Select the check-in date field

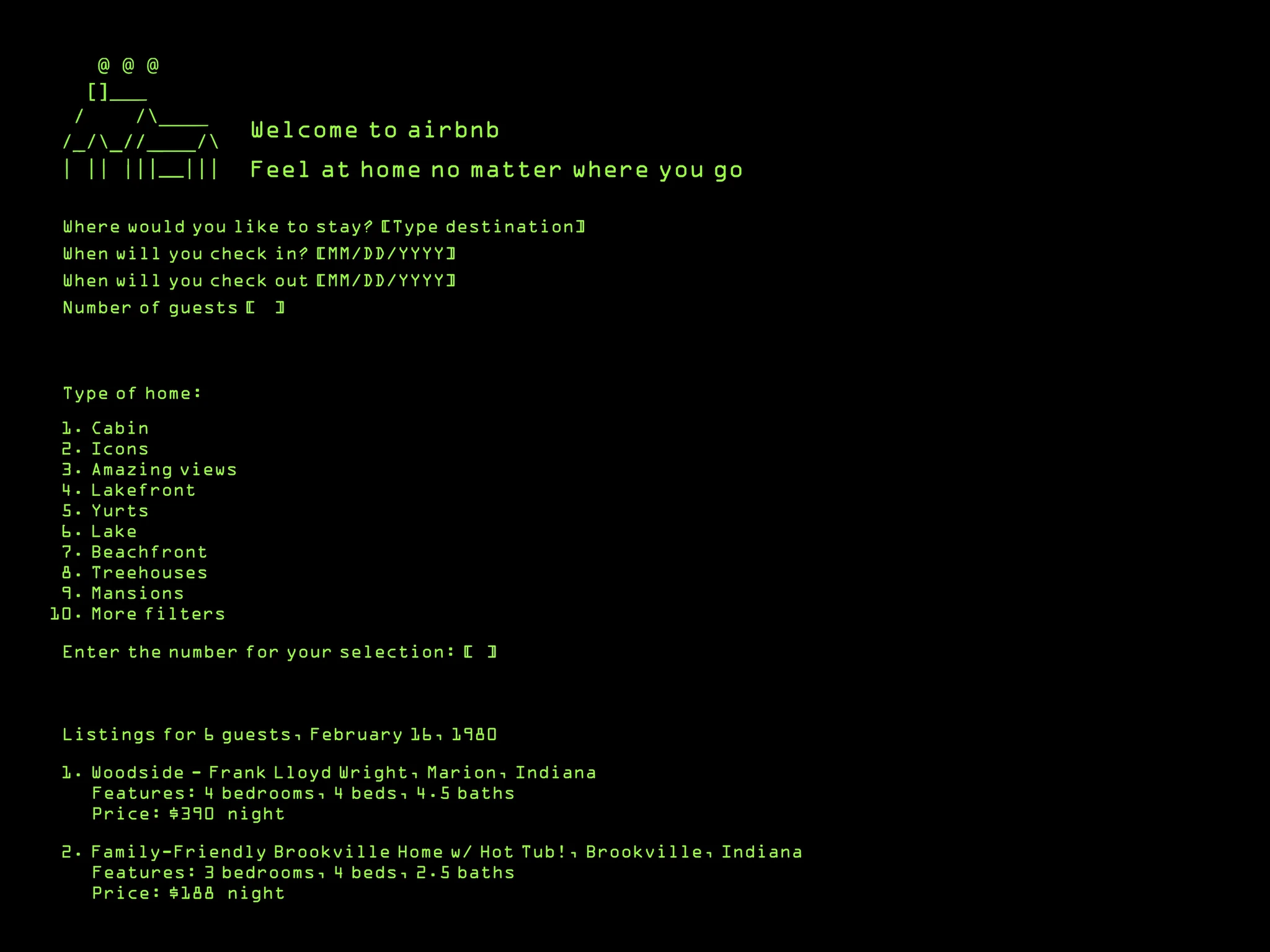[x=386, y=254]
